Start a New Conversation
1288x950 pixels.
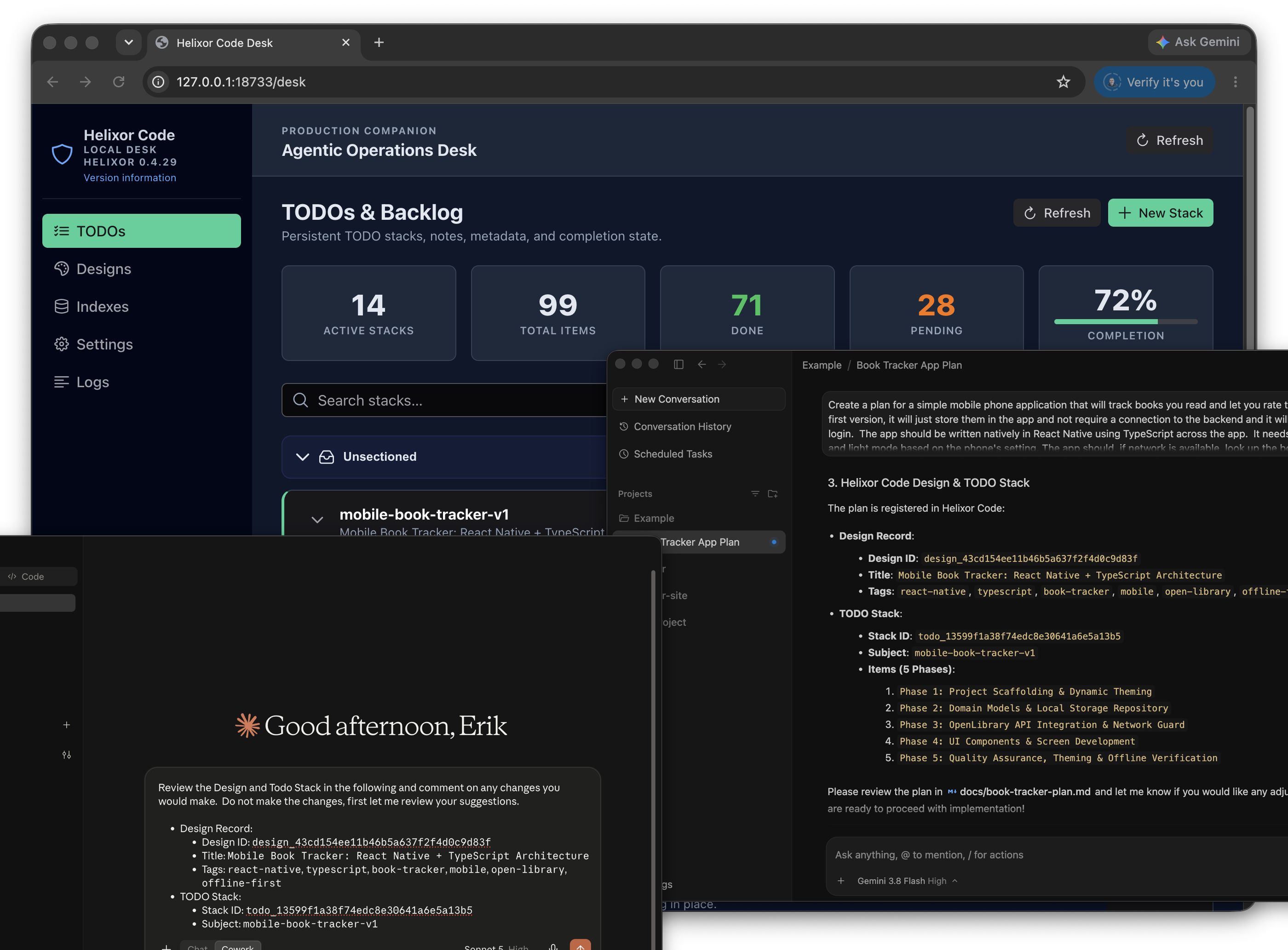click(699, 399)
